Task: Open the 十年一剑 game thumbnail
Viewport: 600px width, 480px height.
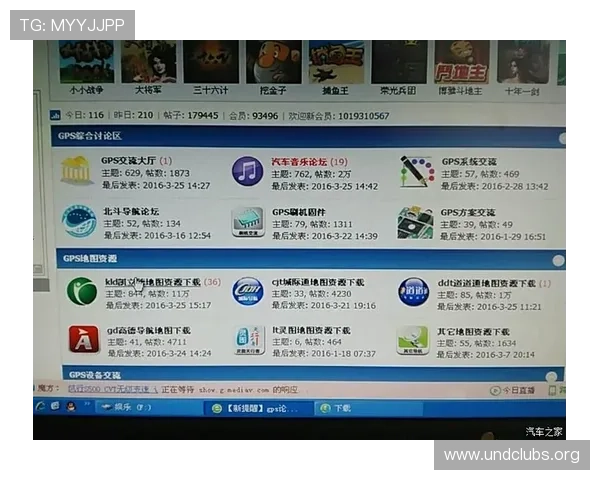Action: 523,62
